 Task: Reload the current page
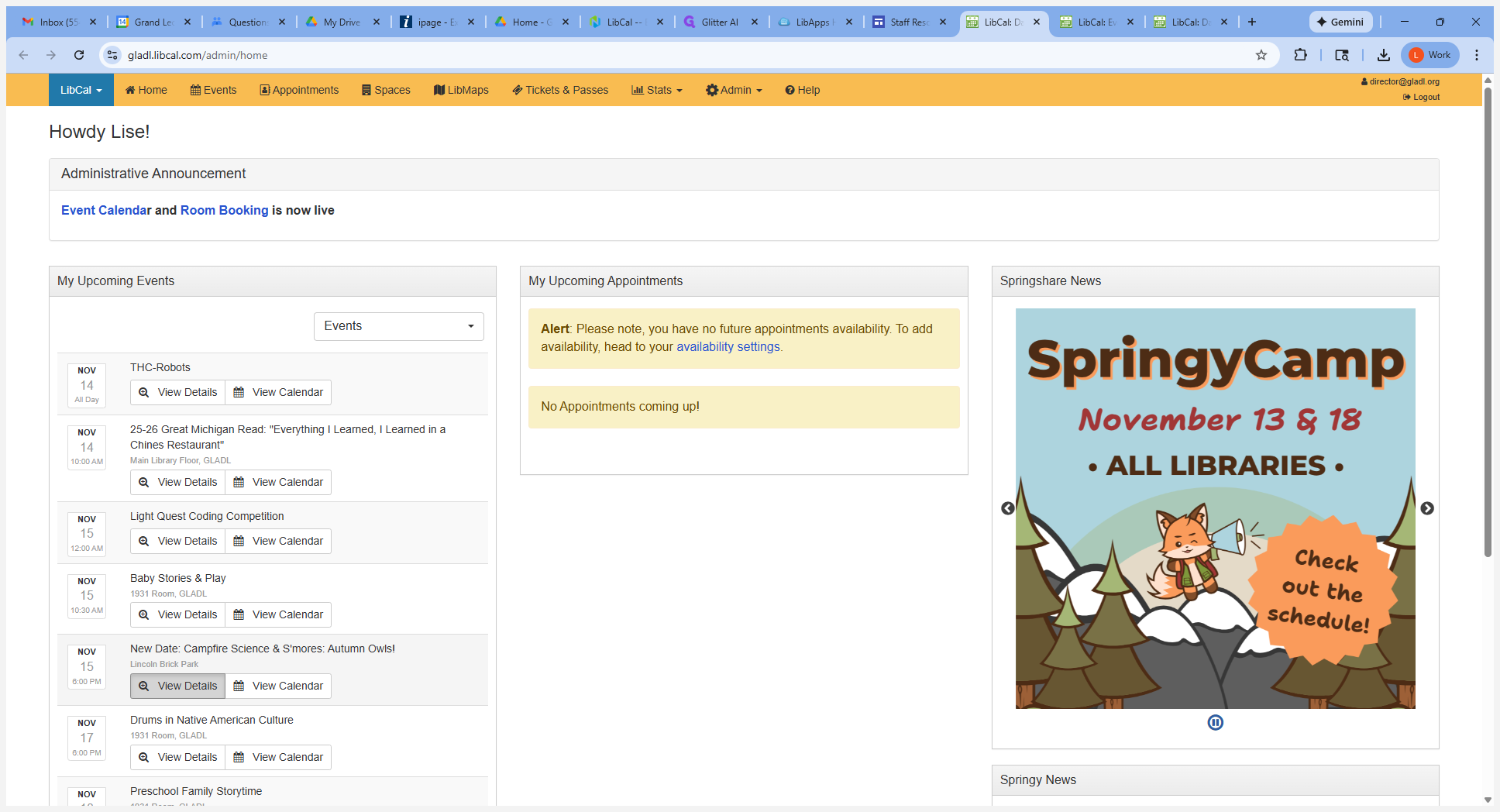tap(79, 55)
